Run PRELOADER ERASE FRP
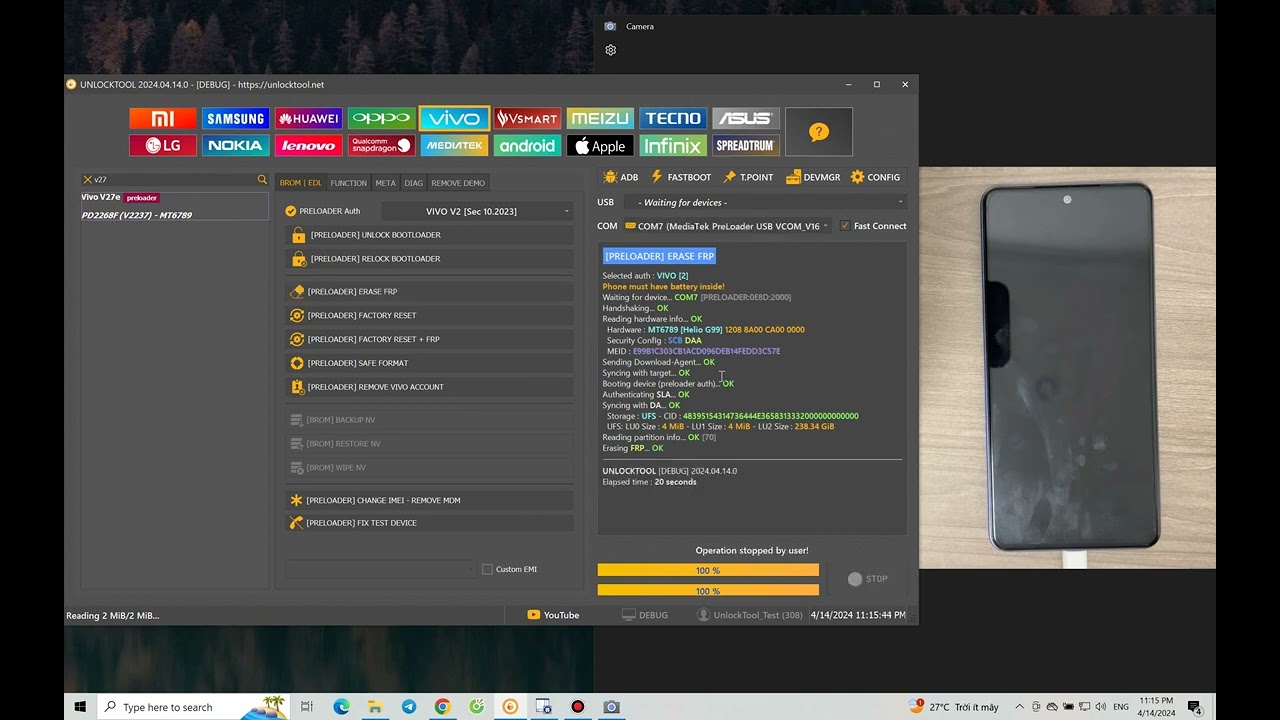The height and width of the screenshot is (720, 1280). pos(430,292)
